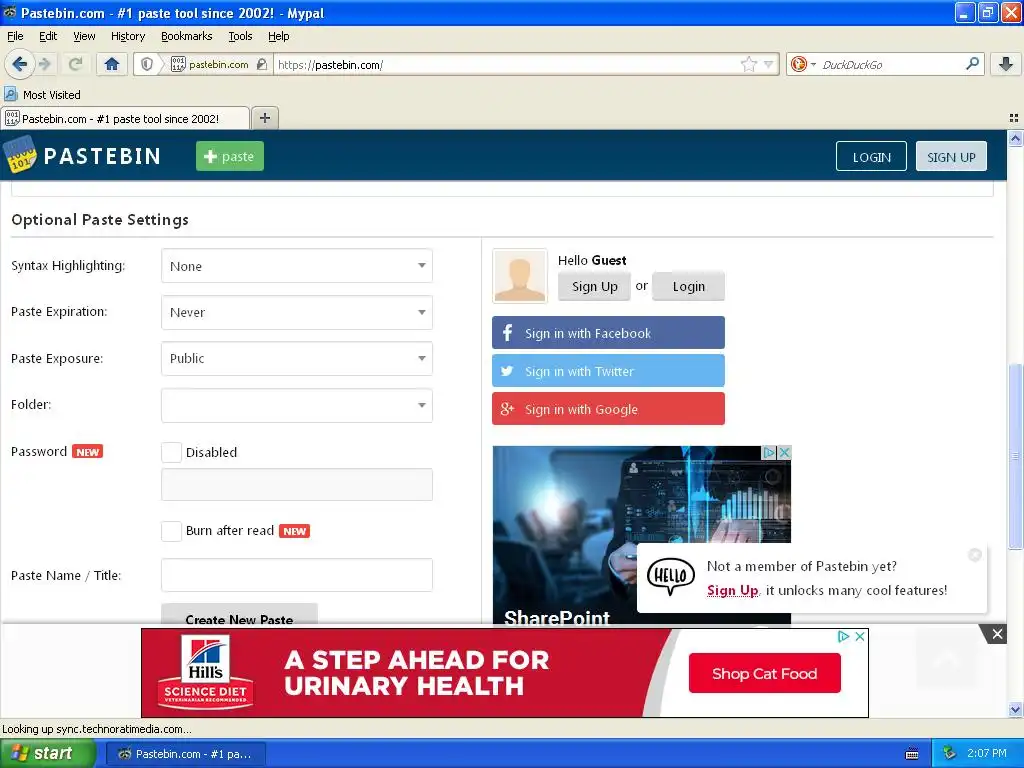Click the Create New Paste button

click(239, 614)
